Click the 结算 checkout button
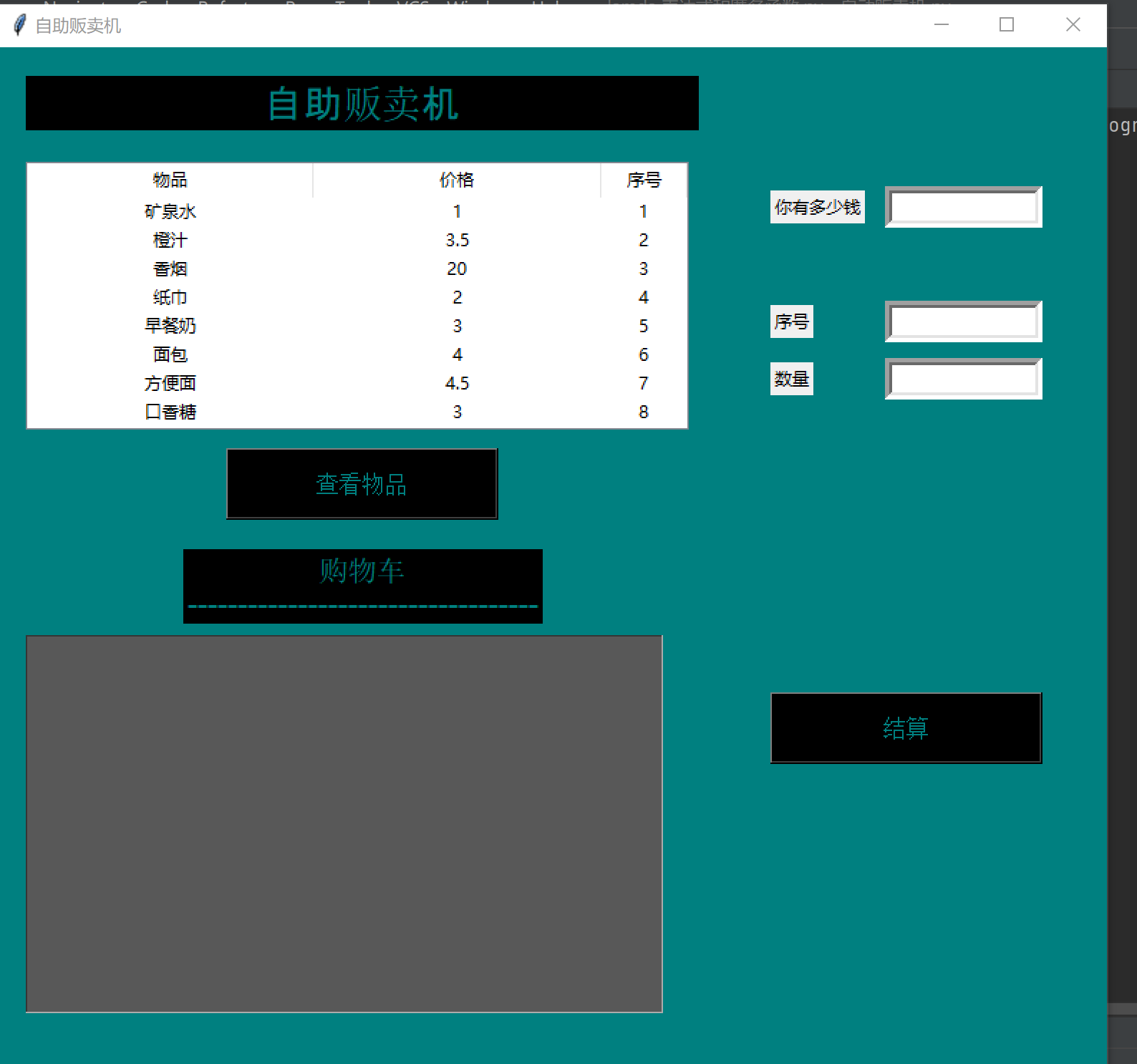The width and height of the screenshot is (1137, 1064). [906, 728]
